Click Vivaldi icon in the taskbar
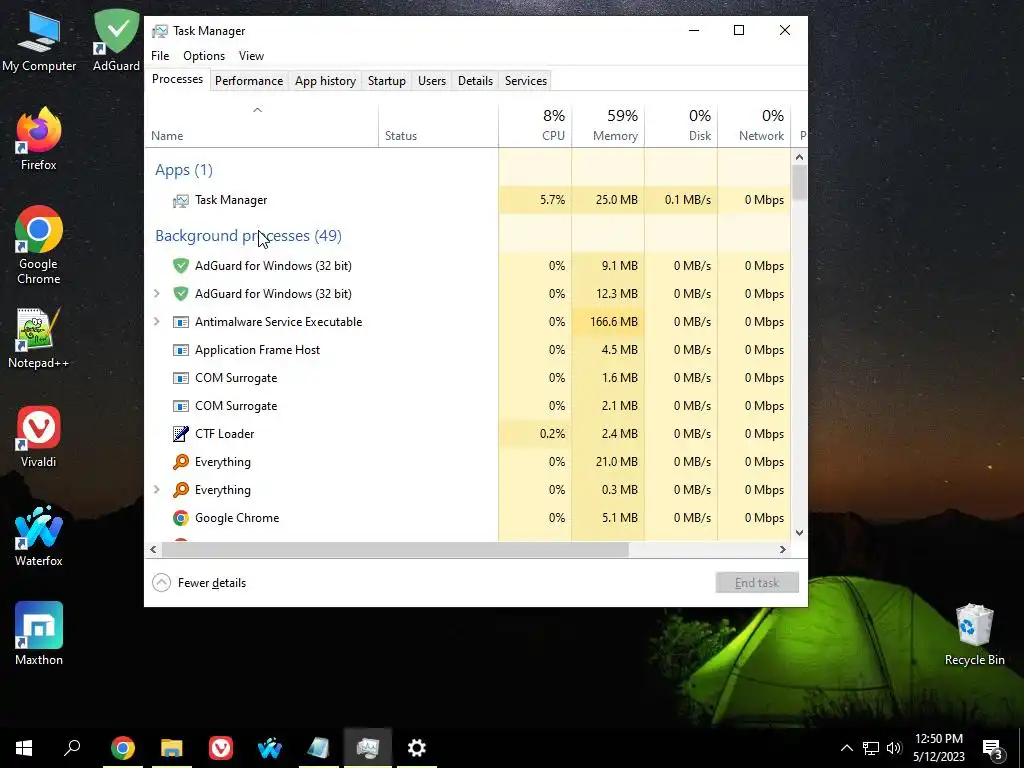The height and width of the screenshot is (768, 1024). coord(221,748)
